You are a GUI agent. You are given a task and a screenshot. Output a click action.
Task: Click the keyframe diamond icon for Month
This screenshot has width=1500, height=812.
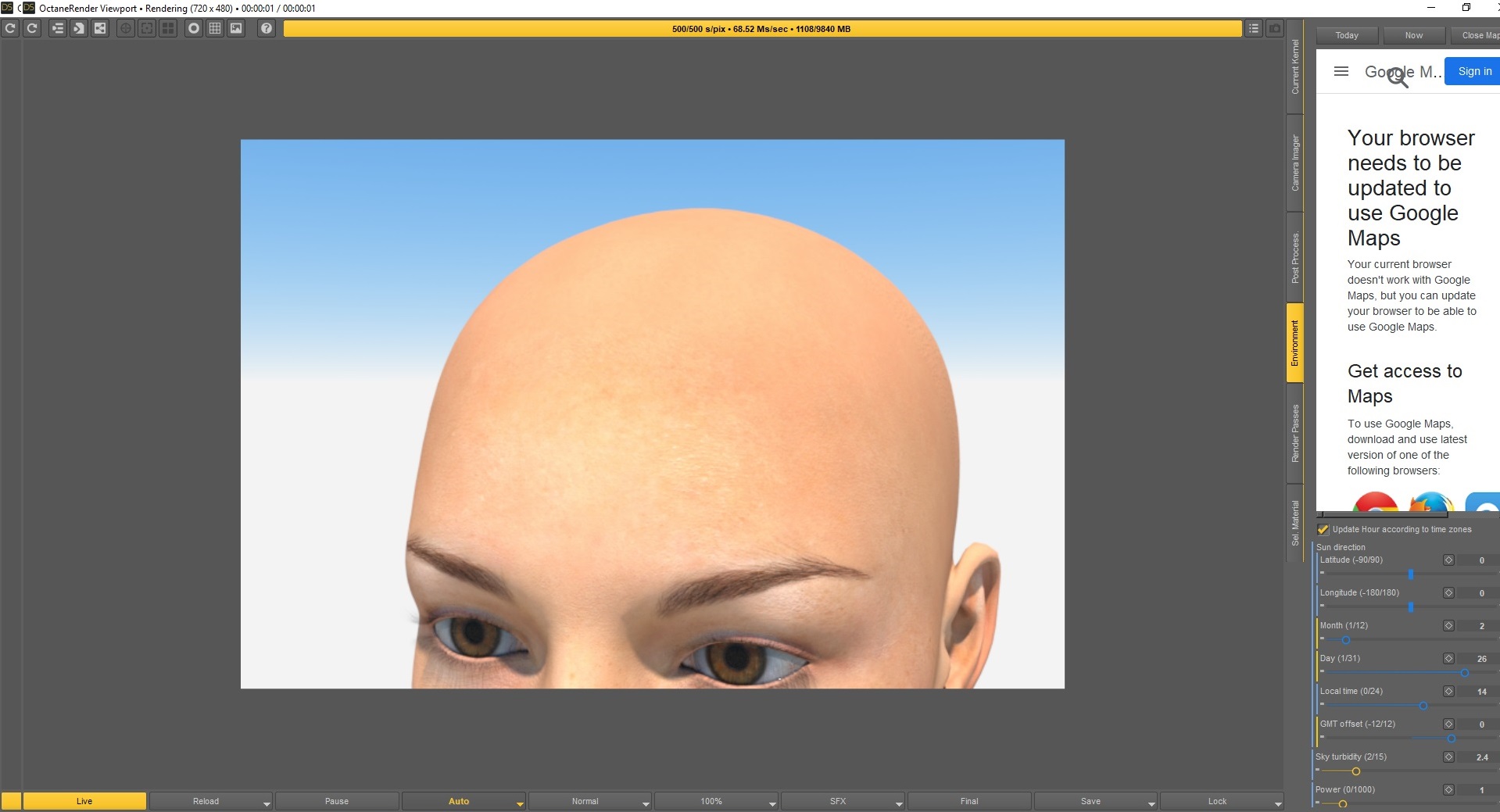[1448, 626]
